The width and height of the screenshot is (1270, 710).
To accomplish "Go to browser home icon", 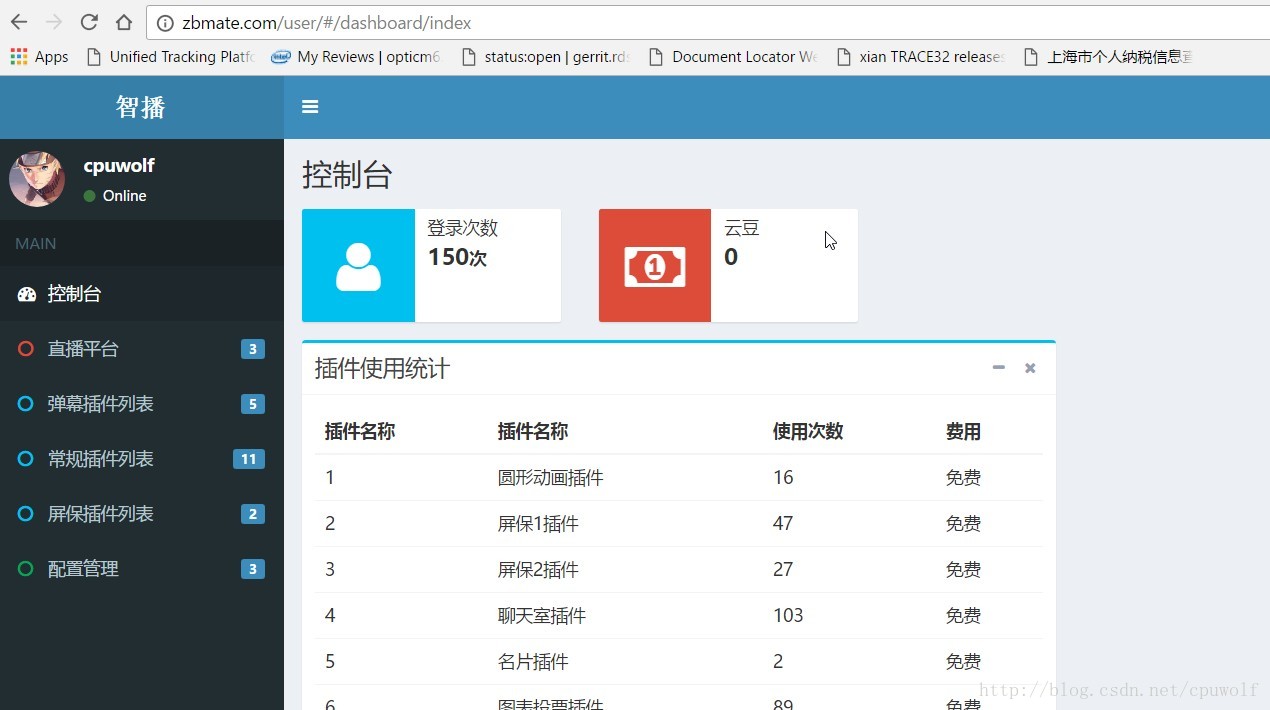I will coord(123,22).
